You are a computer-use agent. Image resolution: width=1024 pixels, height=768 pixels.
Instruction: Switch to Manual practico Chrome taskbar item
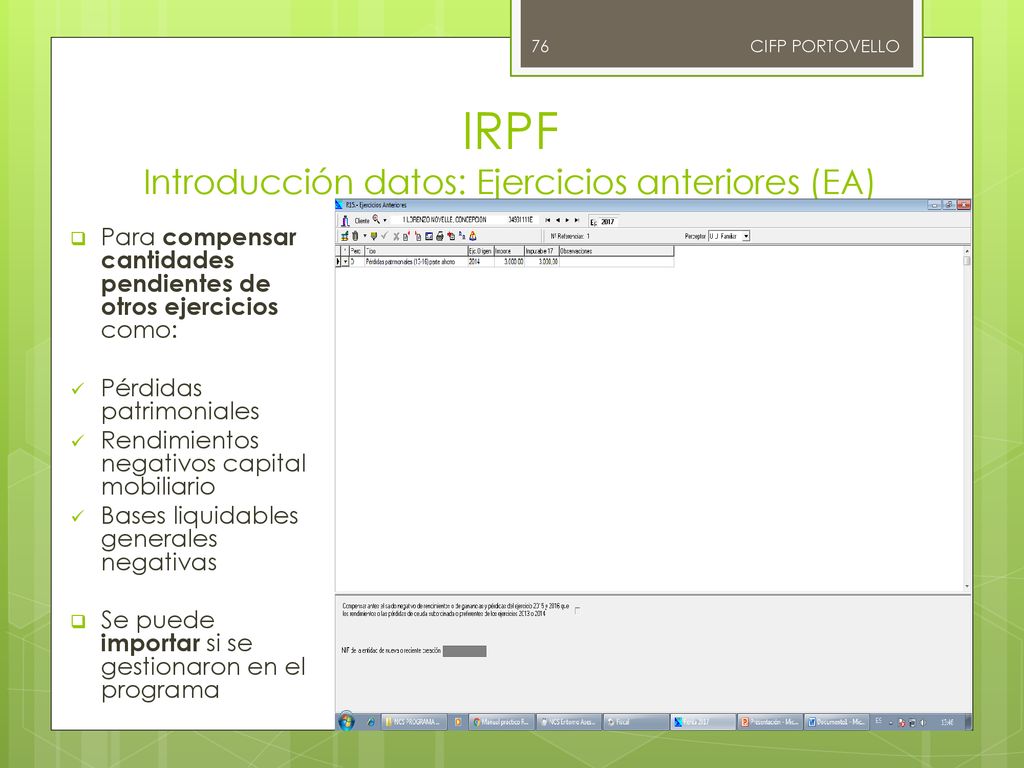click(x=502, y=722)
